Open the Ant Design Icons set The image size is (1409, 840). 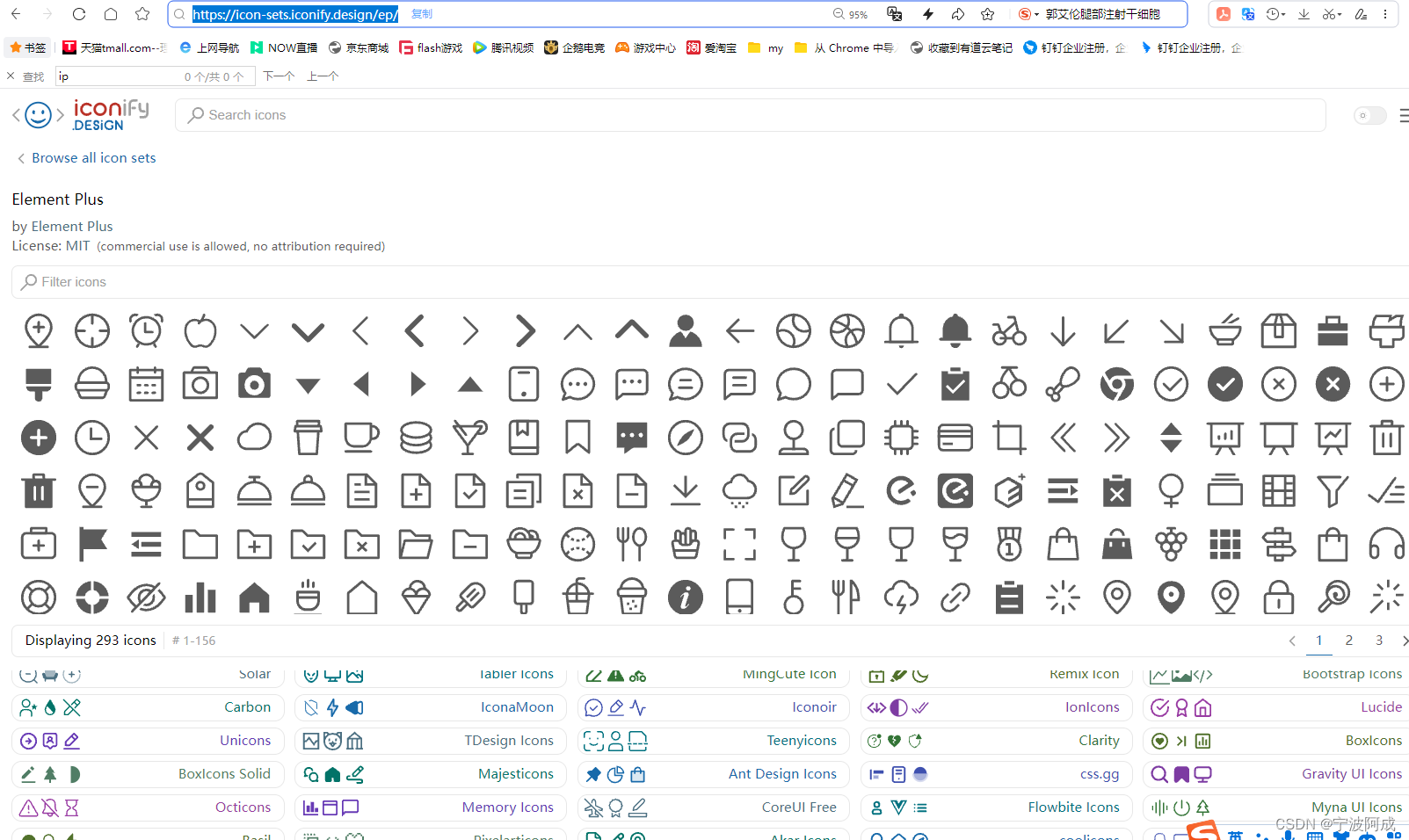714,774
